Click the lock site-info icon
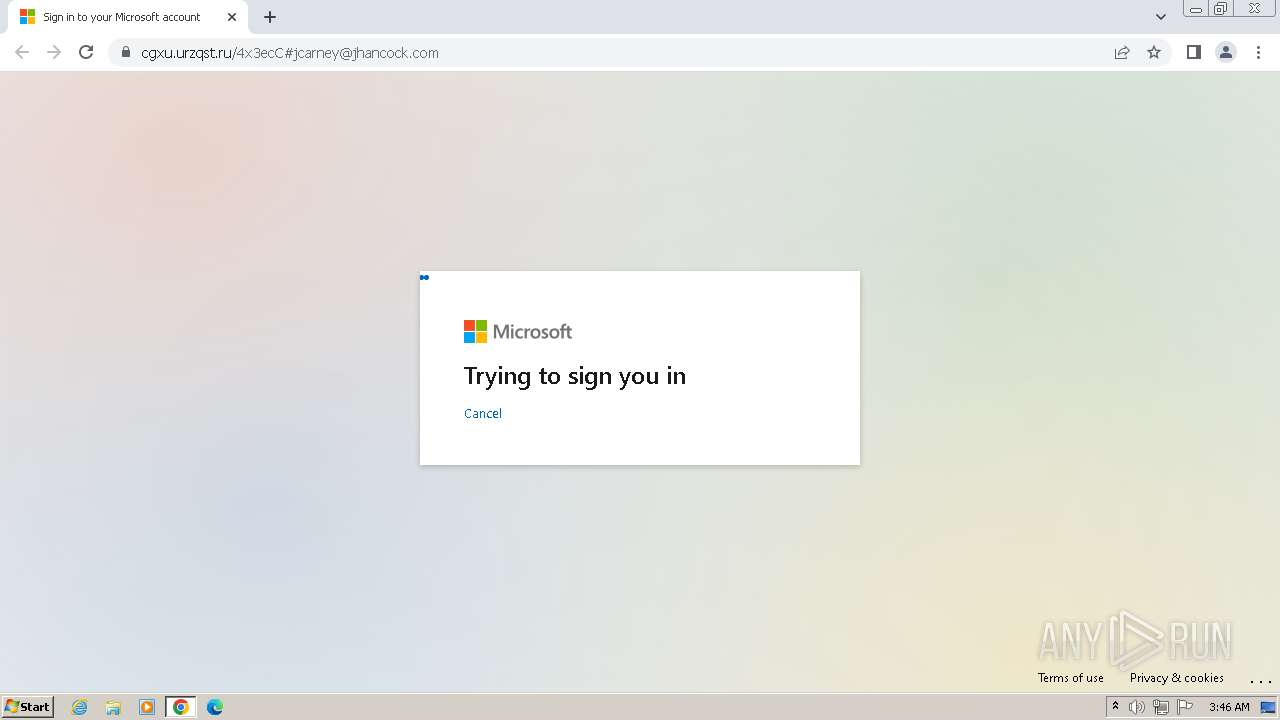The height and width of the screenshot is (720, 1280). (x=126, y=53)
